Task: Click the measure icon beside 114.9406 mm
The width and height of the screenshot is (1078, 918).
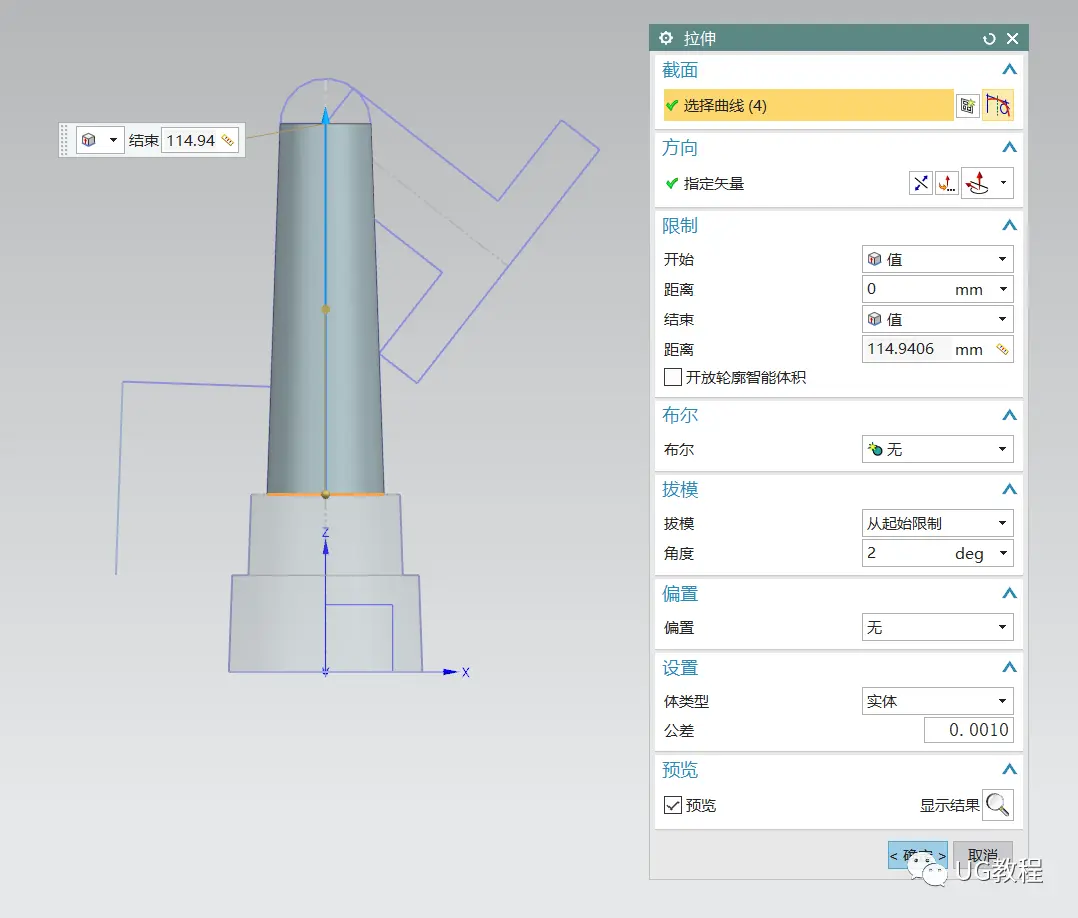Action: [1002, 349]
